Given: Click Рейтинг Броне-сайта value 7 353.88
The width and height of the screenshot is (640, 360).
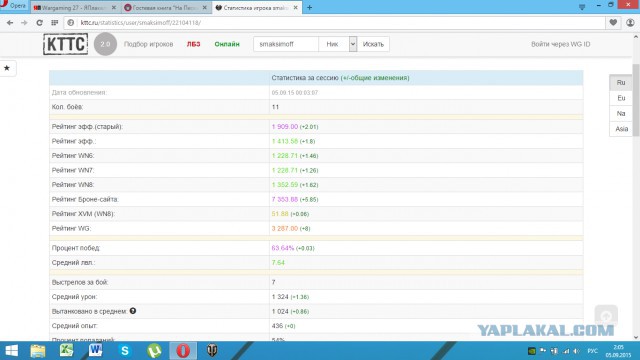Looking at the screenshot, I should point(284,200).
